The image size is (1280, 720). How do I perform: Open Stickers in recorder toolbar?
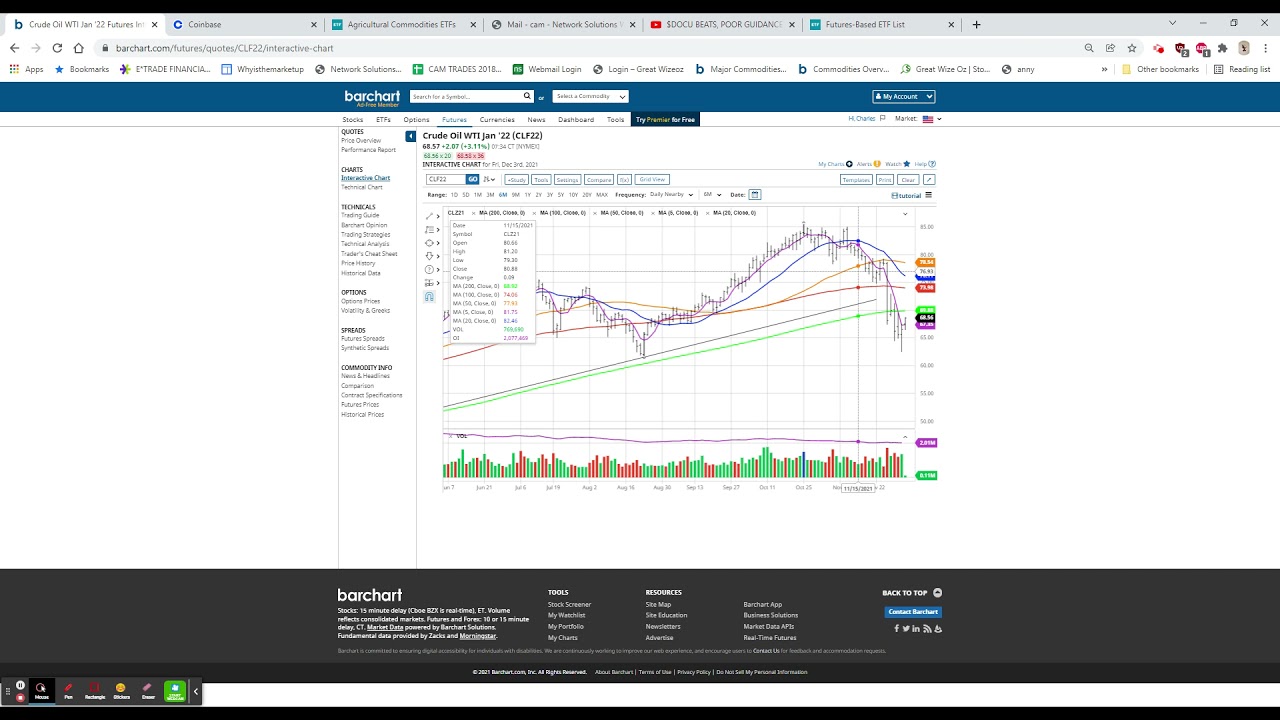(121, 690)
